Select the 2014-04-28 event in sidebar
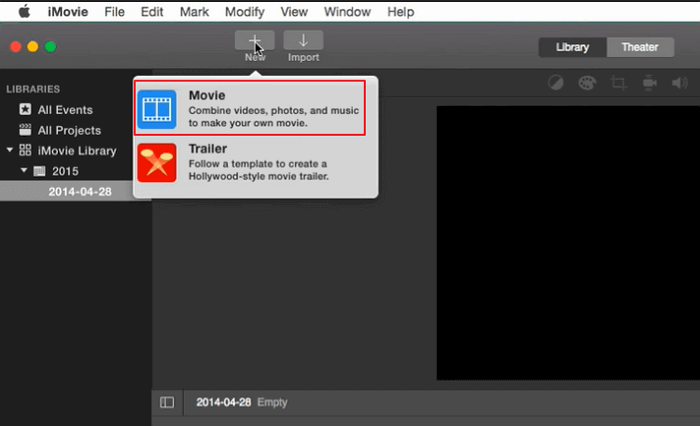 (80, 191)
